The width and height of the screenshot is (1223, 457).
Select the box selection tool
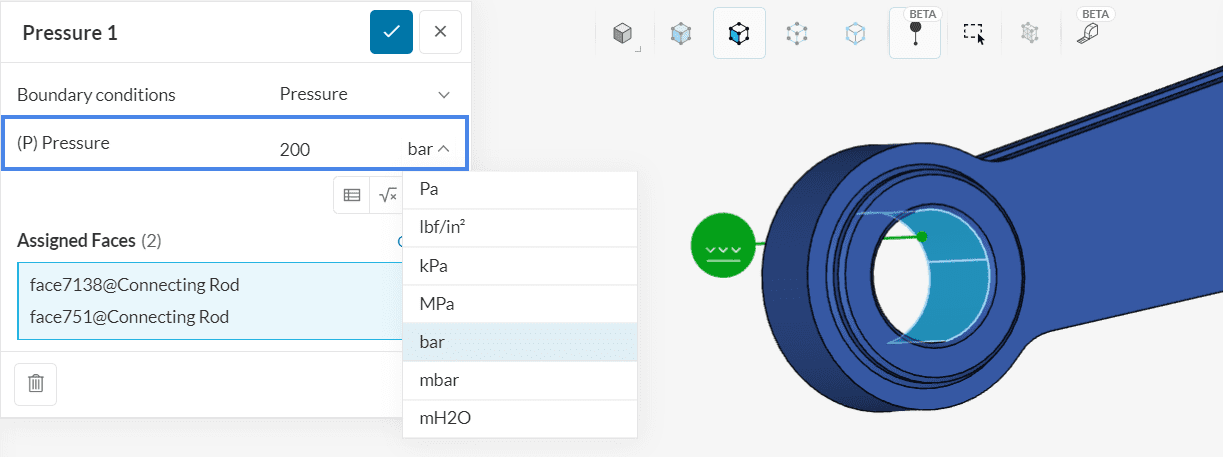pyautogui.click(x=973, y=34)
